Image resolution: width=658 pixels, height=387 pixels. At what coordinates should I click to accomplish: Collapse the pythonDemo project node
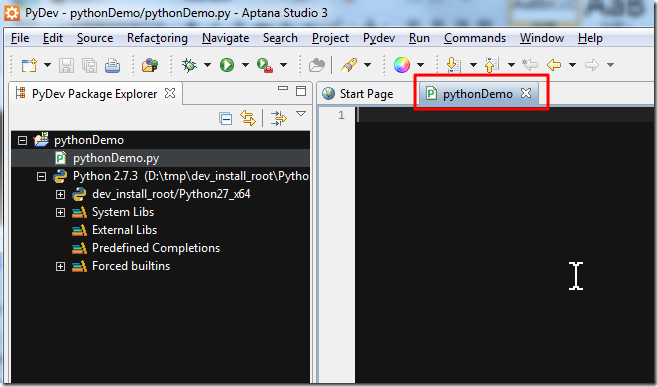tap(22, 140)
